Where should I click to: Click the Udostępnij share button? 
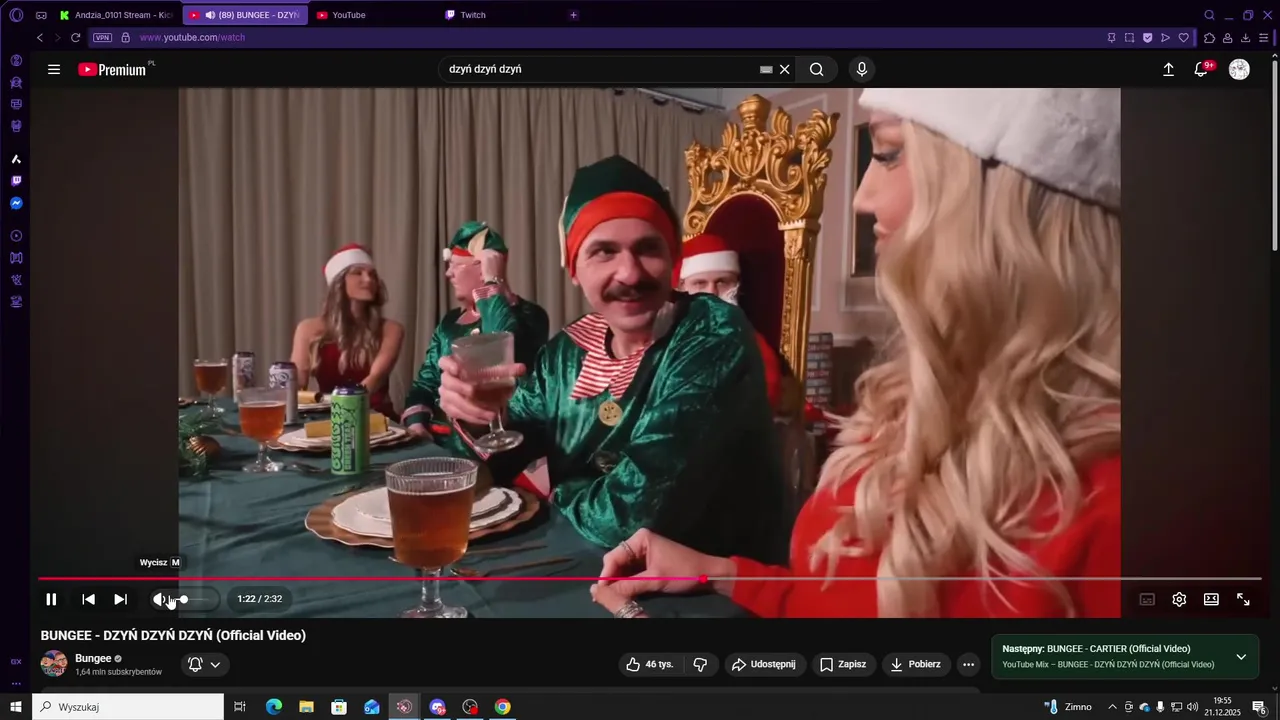pyautogui.click(x=764, y=664)
